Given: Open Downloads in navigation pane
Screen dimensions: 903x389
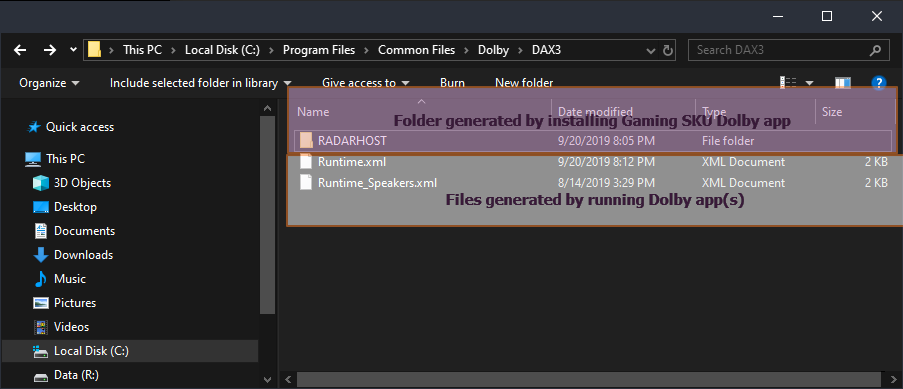Looking at the screenshot, I should point(84,255).
